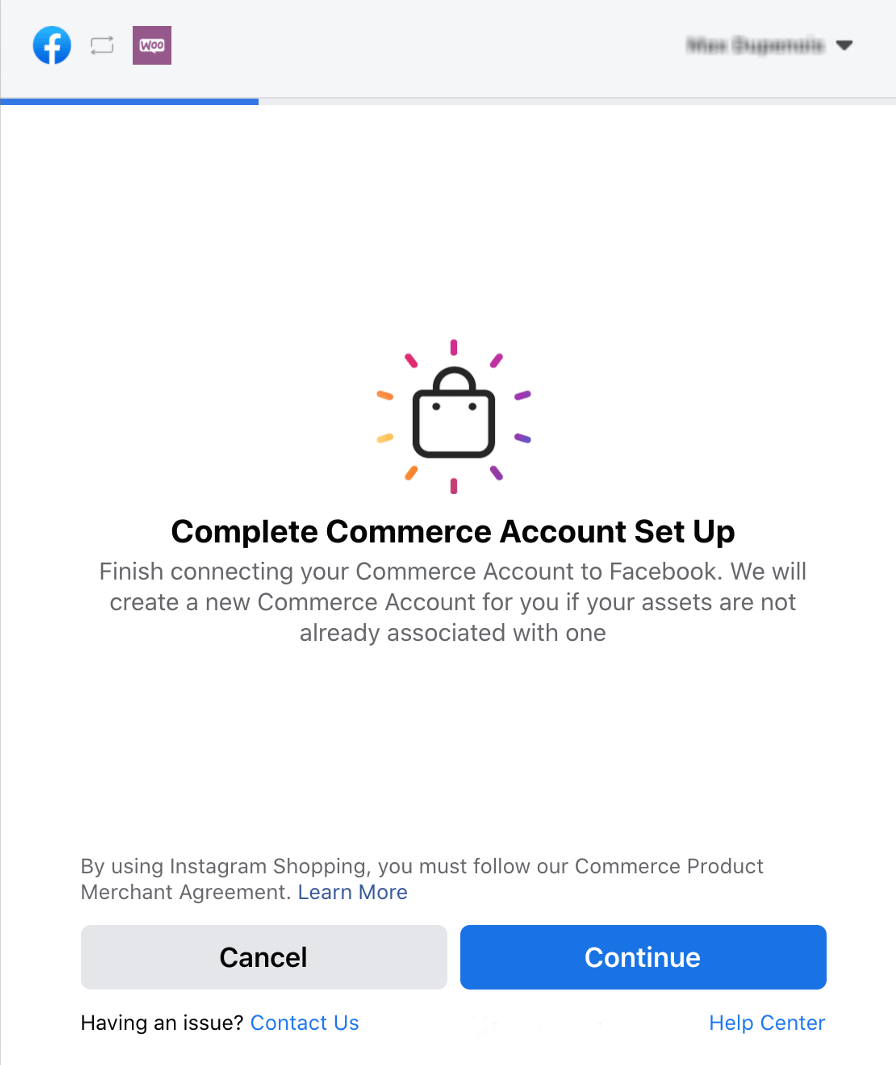Cancel the Commerce Account setup

[263, 957]
